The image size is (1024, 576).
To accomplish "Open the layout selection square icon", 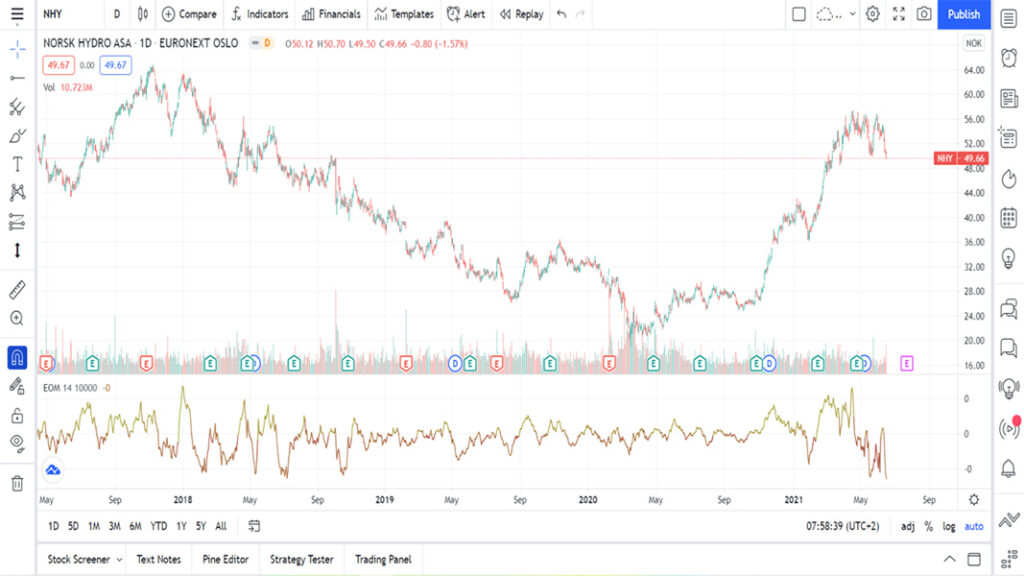I will (799, 14).
